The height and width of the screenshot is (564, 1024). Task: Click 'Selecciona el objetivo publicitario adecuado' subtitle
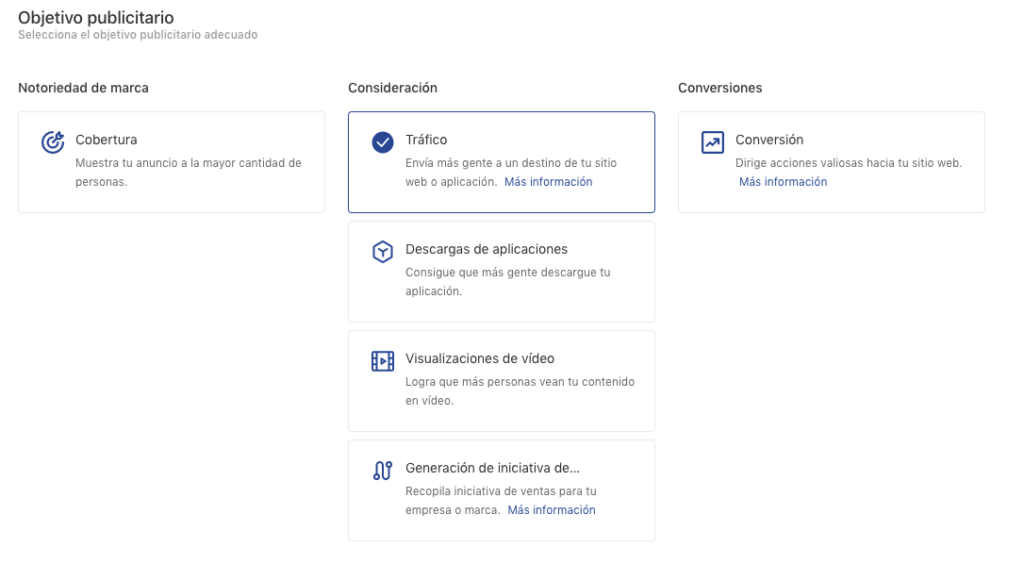(x=138, y=35)
